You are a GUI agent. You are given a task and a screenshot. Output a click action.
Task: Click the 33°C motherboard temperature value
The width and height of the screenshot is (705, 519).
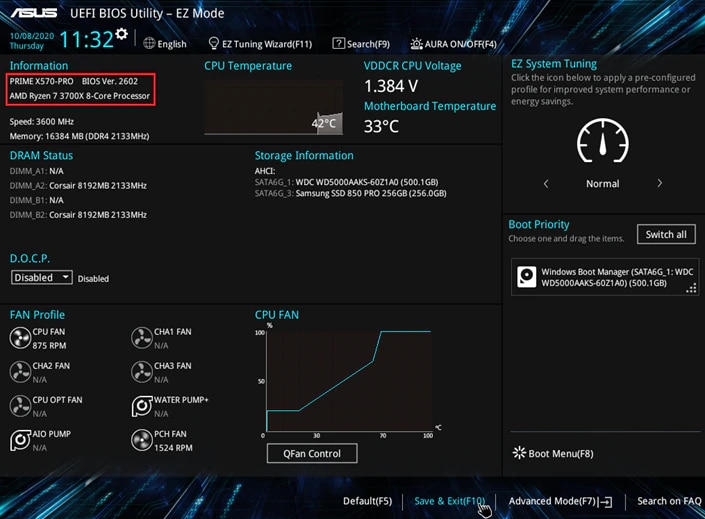click(x=381, y=126)
